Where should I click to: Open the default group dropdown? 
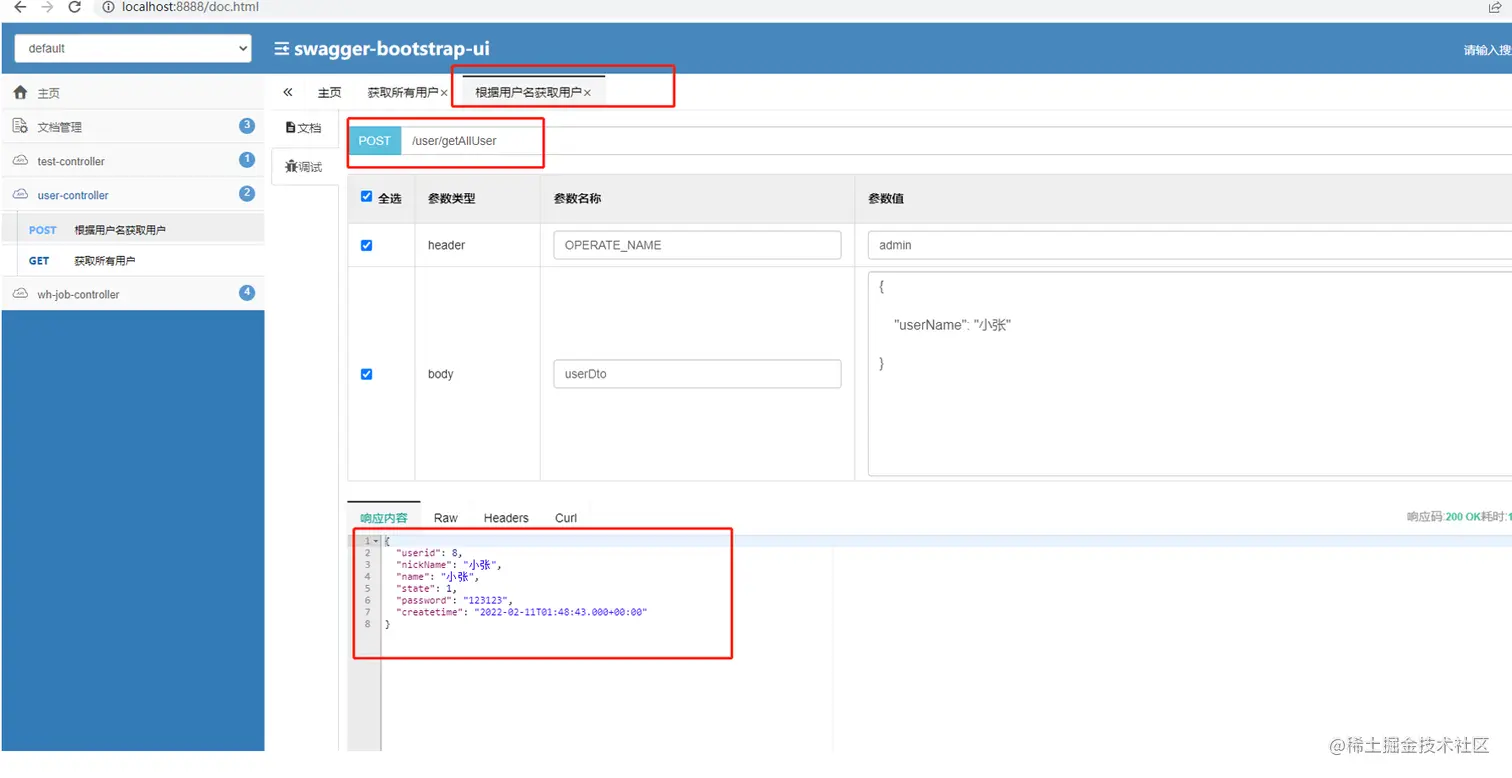click(x=133, y=48)
